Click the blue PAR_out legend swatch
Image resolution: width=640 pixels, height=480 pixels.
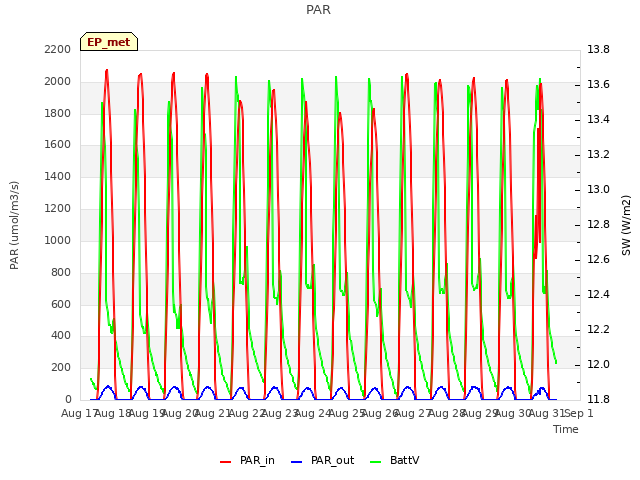[296, 462]
